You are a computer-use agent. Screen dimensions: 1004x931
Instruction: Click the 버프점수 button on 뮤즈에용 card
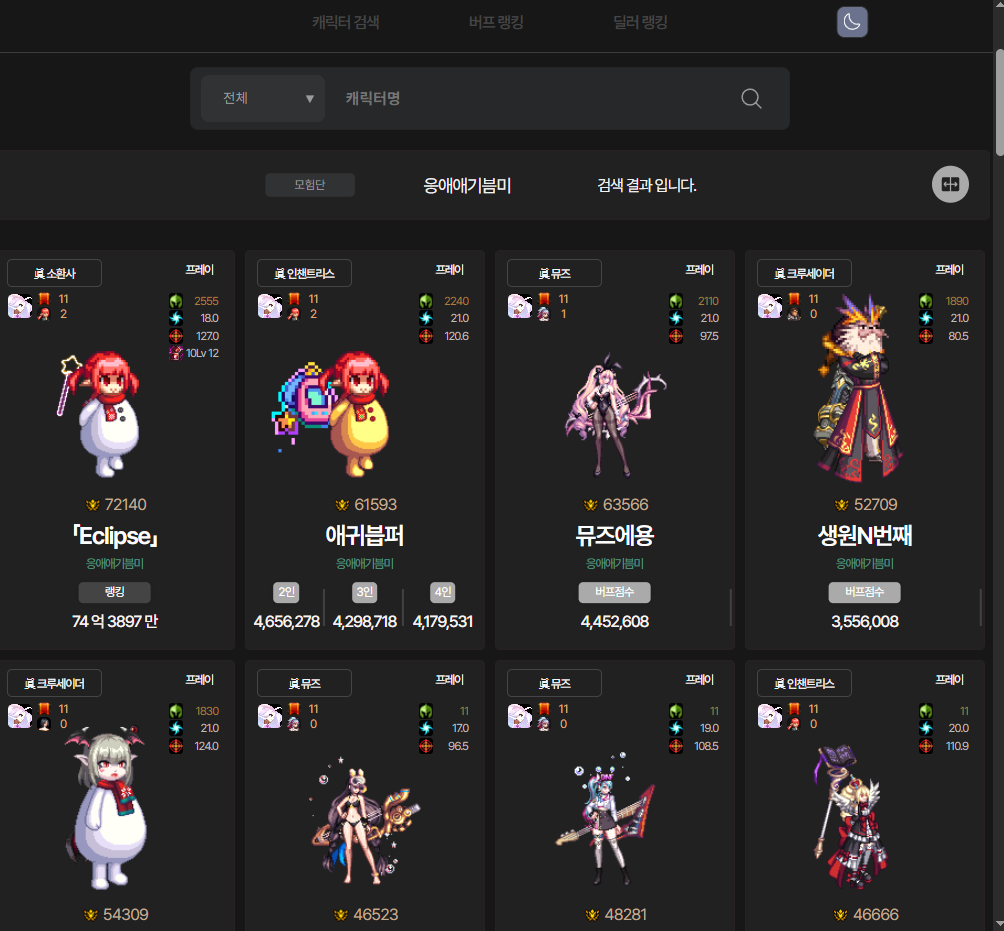(615, 592)
